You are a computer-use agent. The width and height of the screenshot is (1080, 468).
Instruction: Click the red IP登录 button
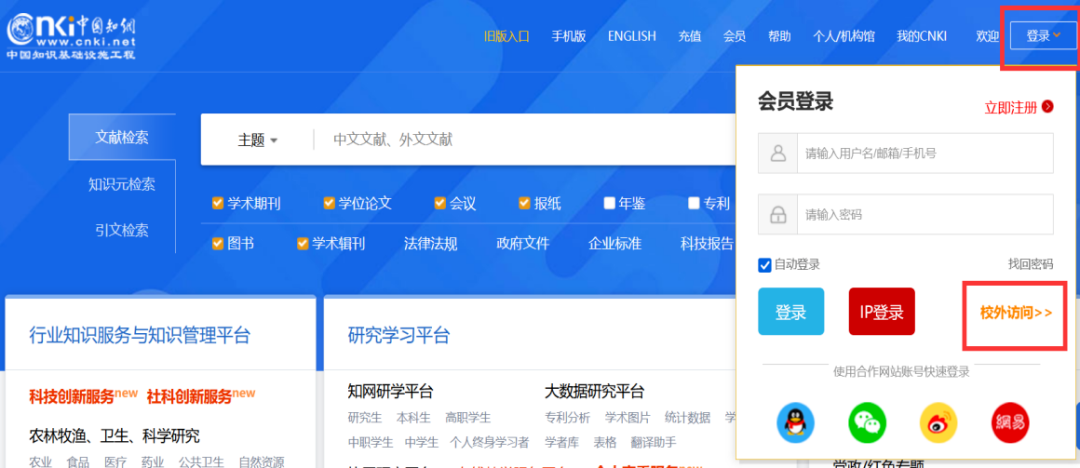pos(882,312)
